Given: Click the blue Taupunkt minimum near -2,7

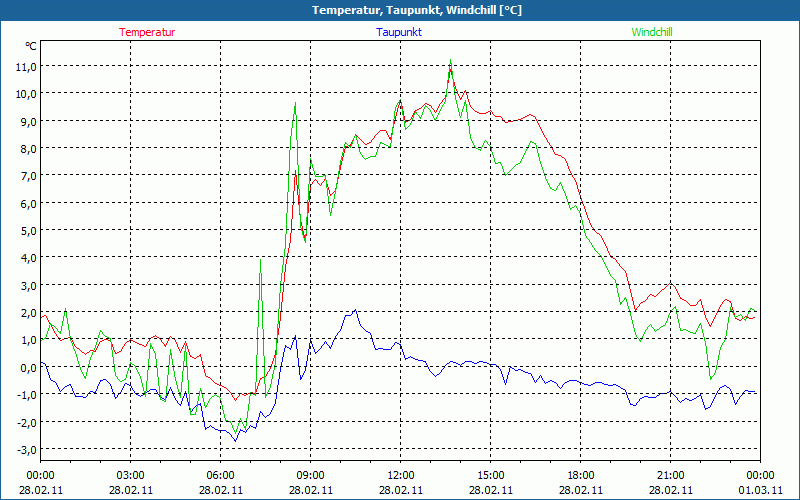Looking at the screenshot, I should [235, 441].
